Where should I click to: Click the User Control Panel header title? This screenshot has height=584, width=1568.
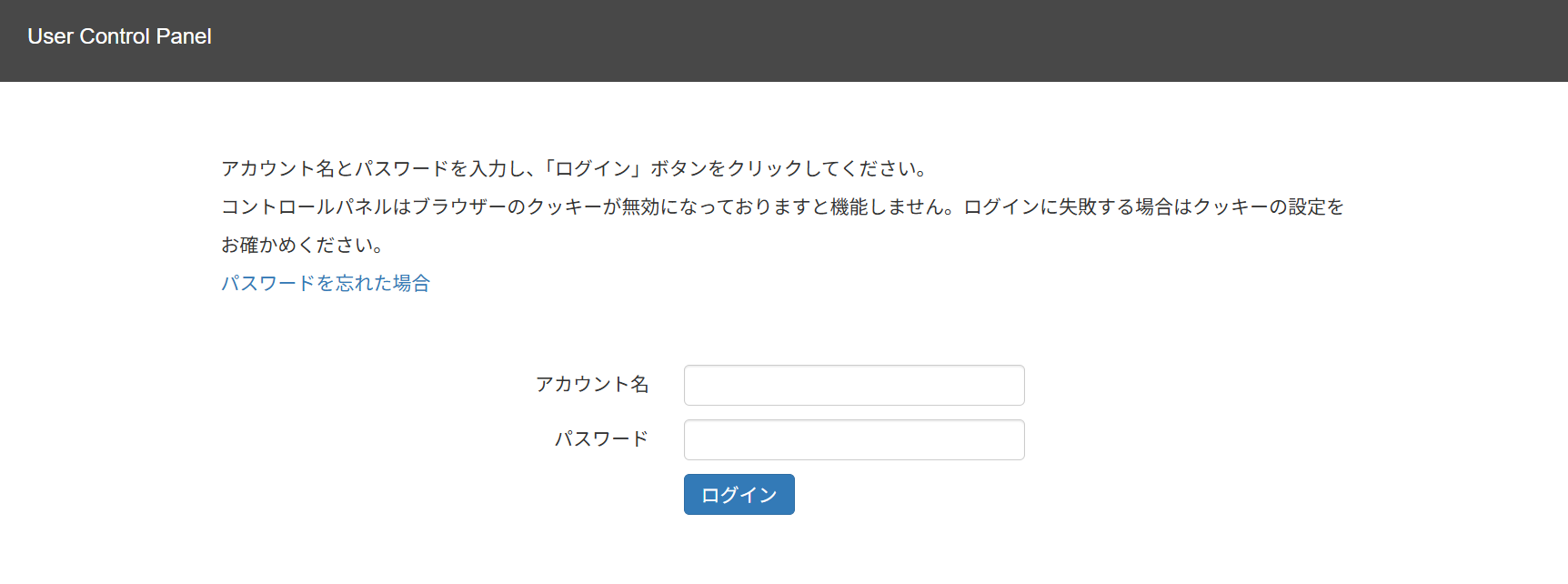[x=119, y=36]
